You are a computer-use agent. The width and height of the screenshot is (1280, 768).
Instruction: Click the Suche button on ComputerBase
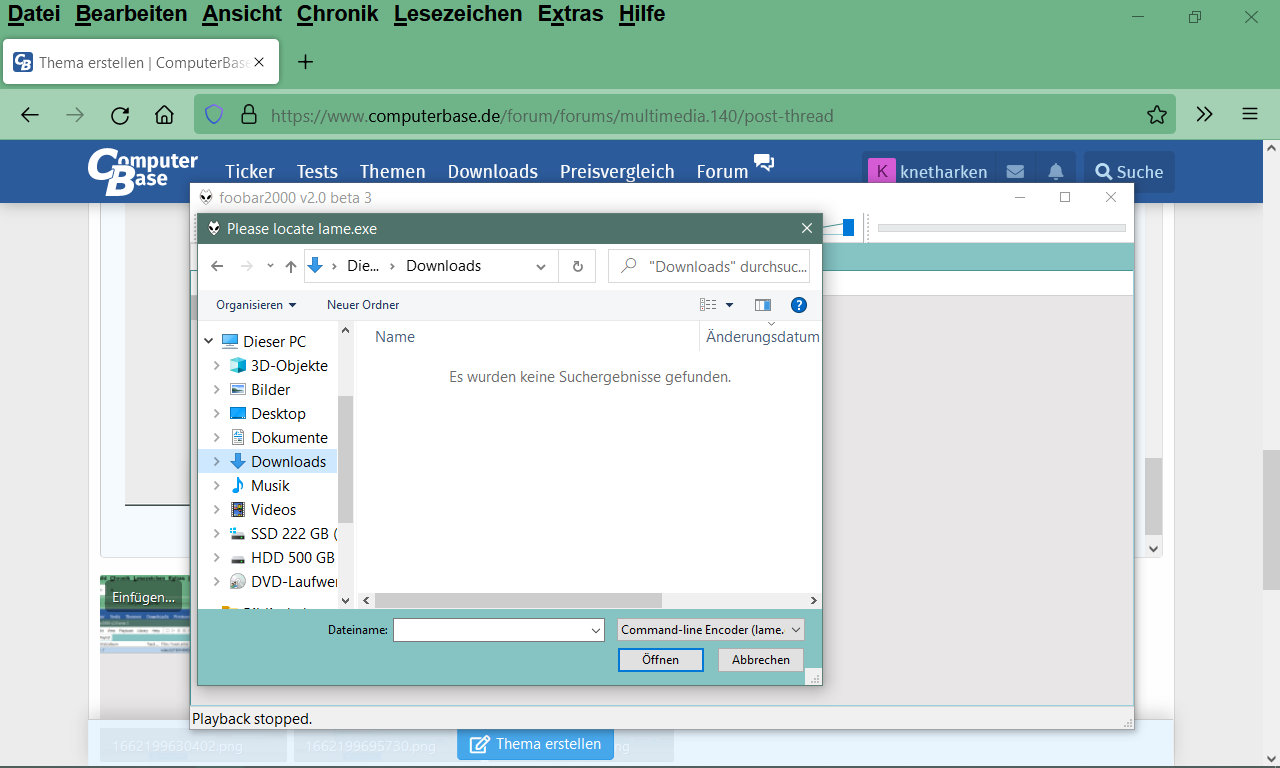[1129, 172]
